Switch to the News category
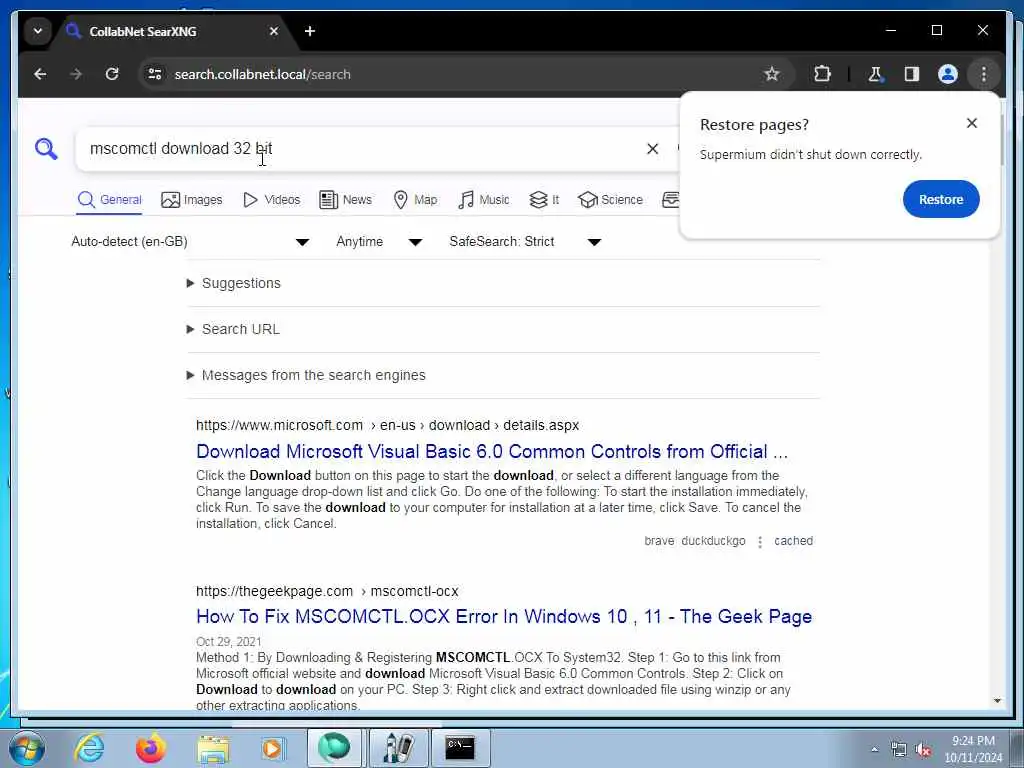Viewport: 1024px width, 768px height. tap(345, 200)
